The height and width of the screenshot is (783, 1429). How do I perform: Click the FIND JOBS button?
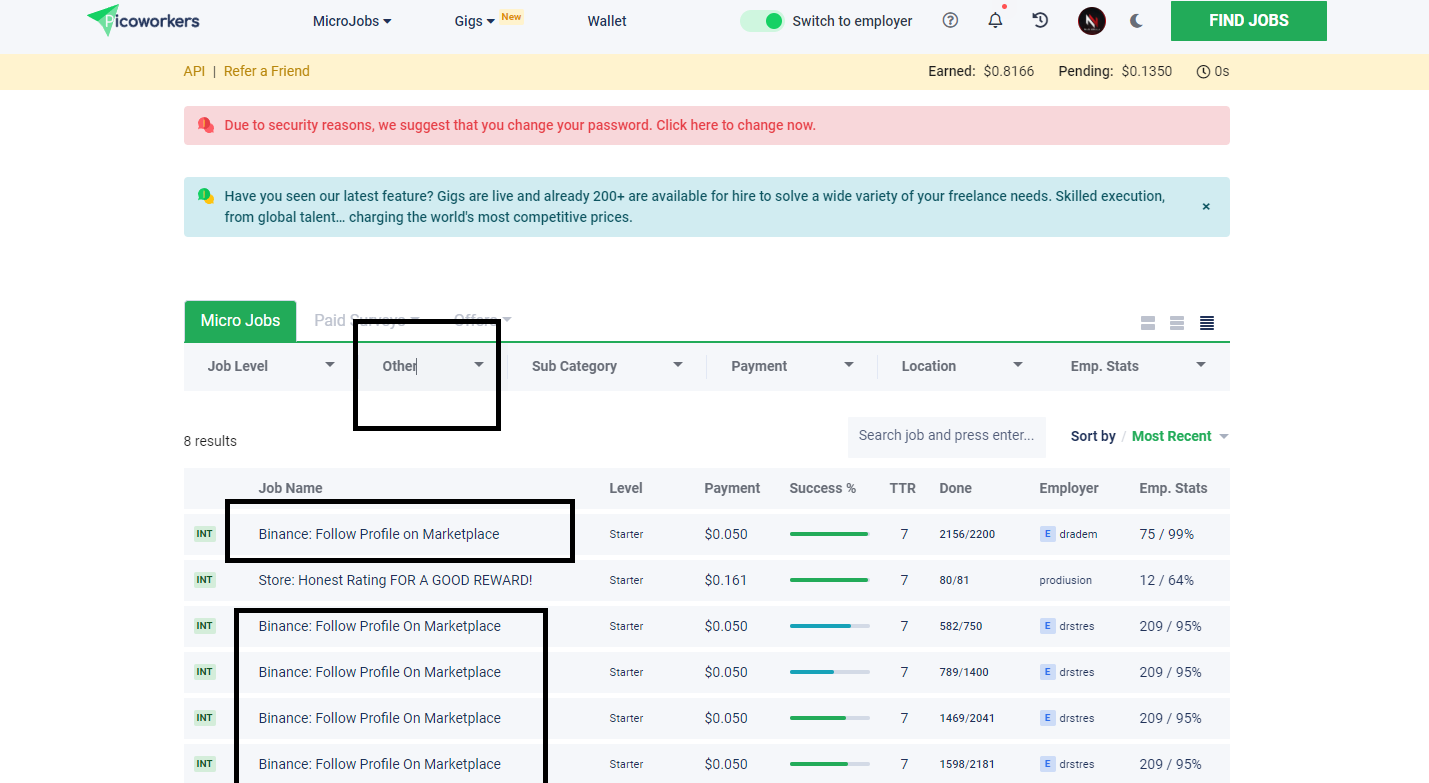[1248, 21]
